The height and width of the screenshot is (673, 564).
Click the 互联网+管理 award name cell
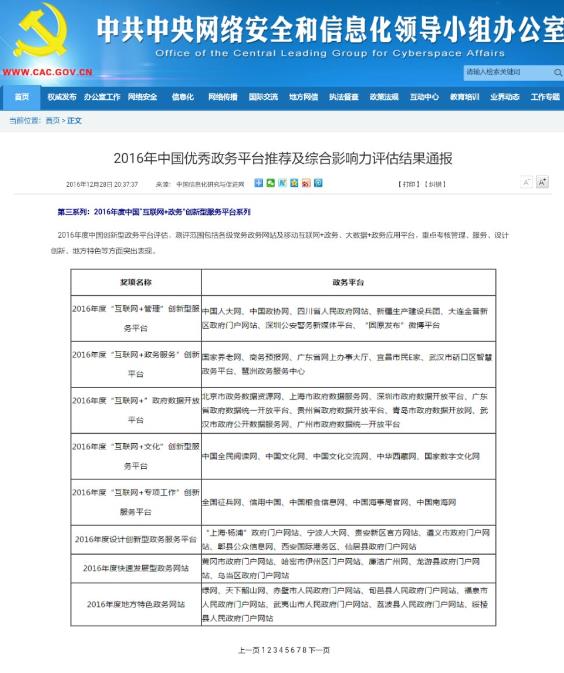click(136, 318)
